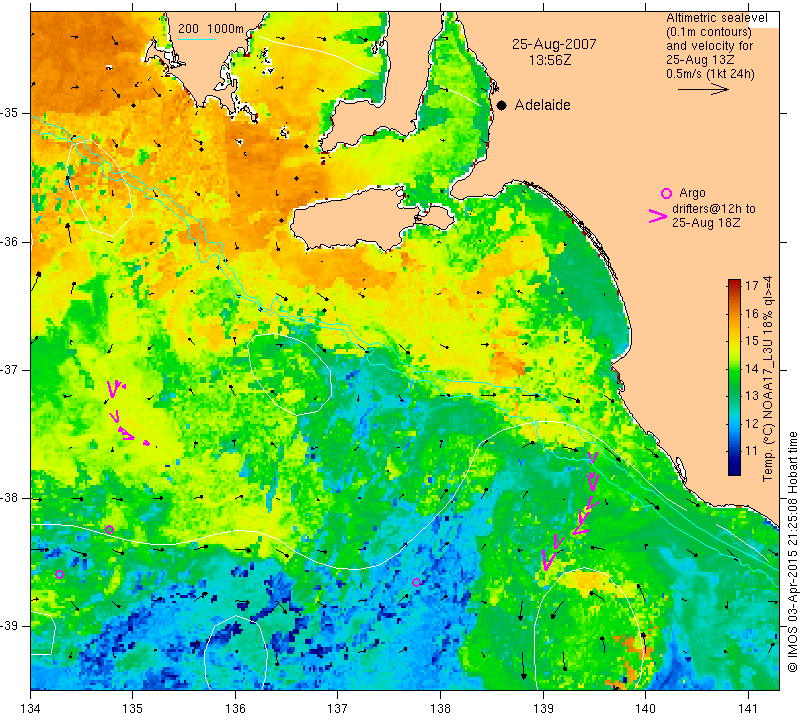Click the longitude axis label 136
Screen dimensions: 800x720
pyautogui.click(x=236, y=708)
